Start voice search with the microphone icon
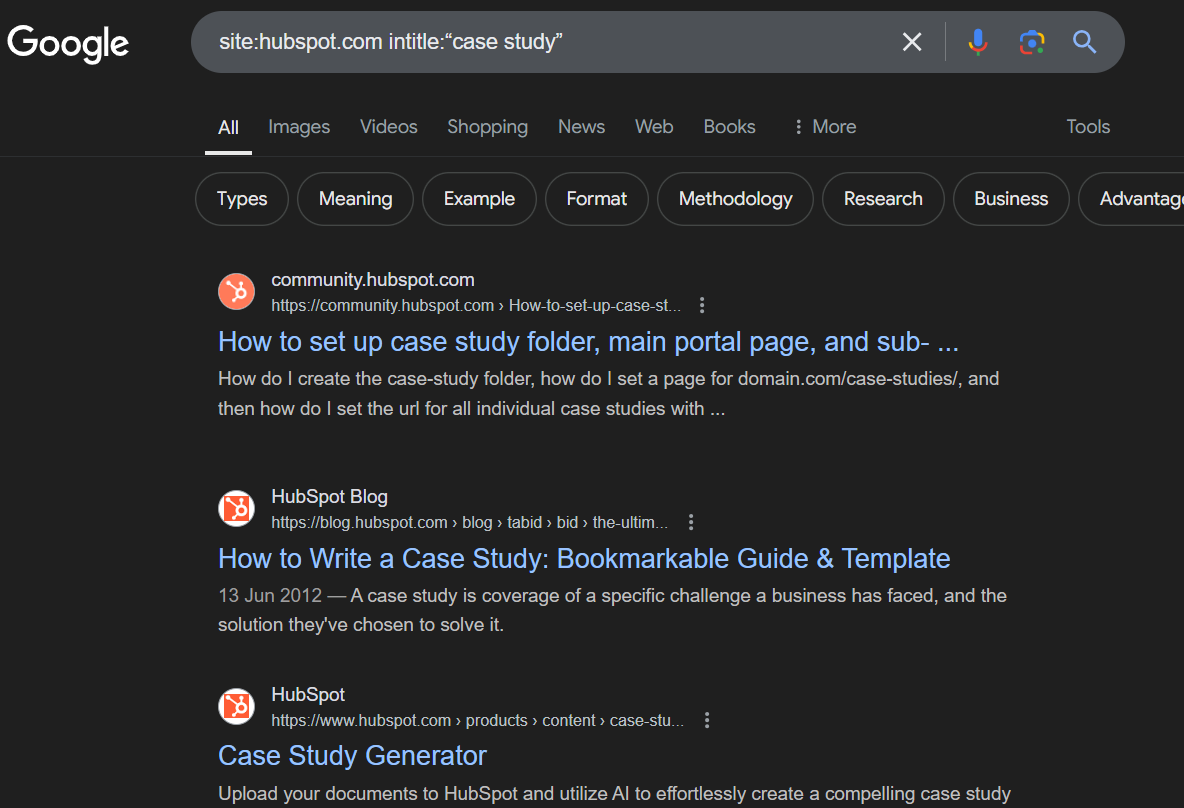This screenshot has height=808, width=1184. [978, 42]
